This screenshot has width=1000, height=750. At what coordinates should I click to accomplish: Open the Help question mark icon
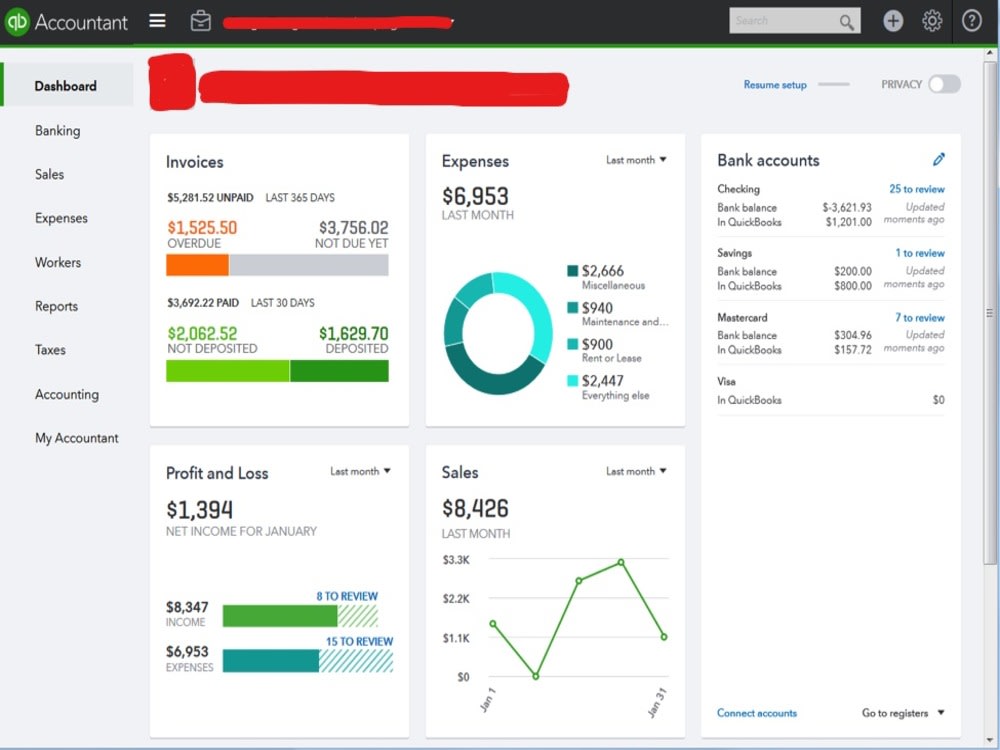pos(971,21)
